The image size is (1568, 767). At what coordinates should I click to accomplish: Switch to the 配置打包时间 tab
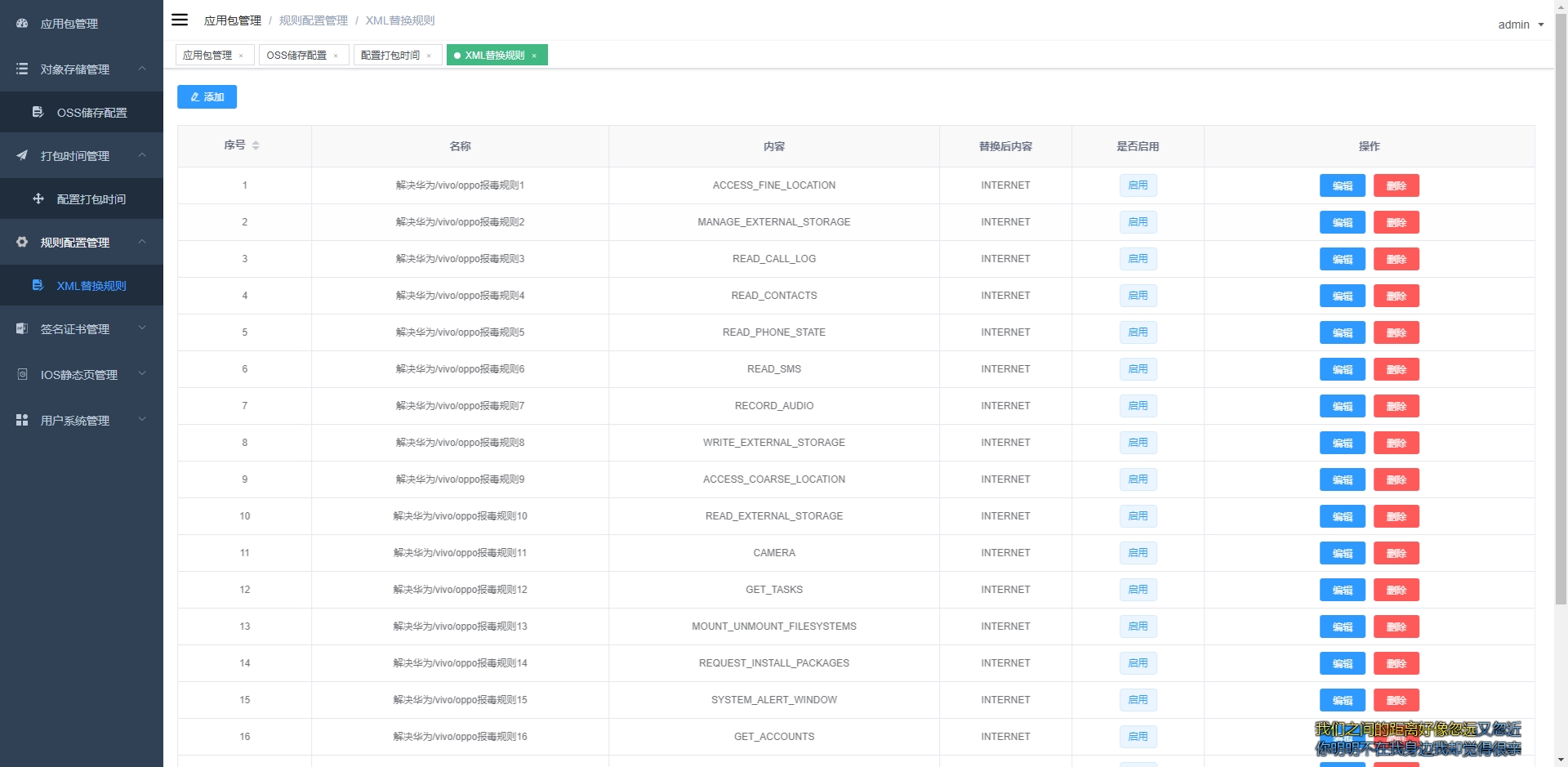[390, 55]
